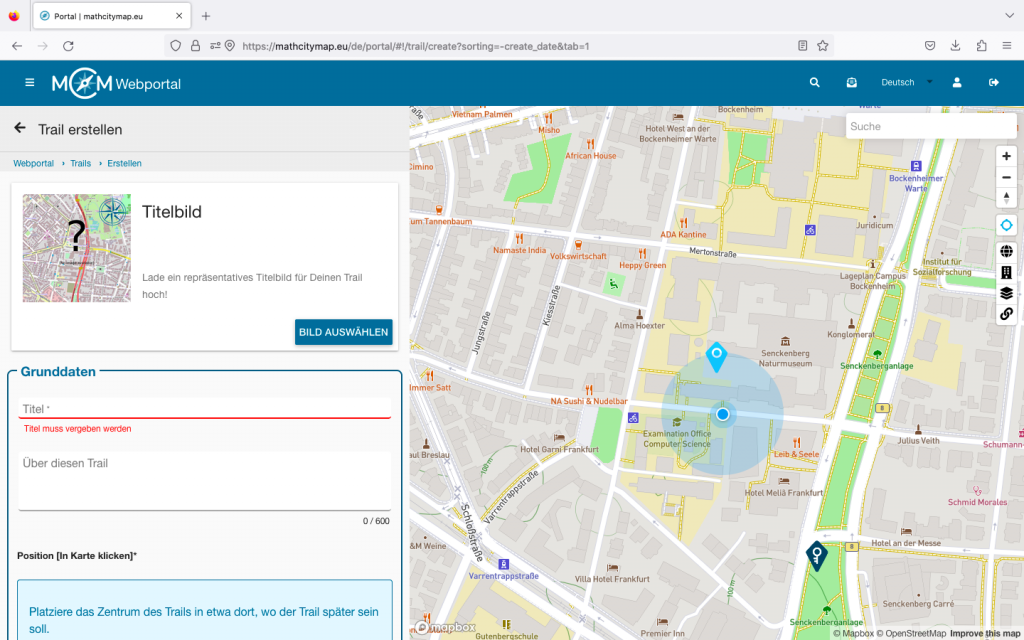Click the link icon map control
1024x640 pixels.
coord(1006,314)
